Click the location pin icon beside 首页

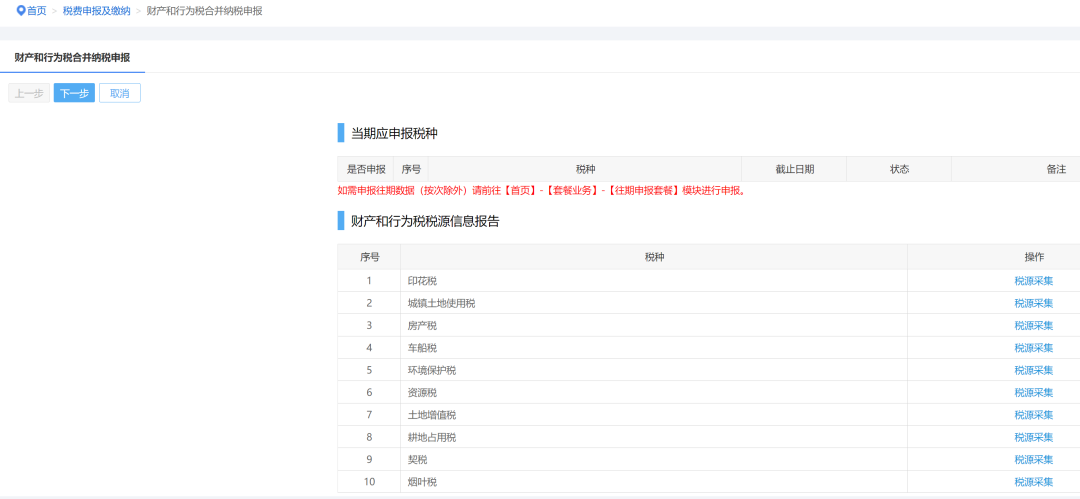tap(21, 11)
